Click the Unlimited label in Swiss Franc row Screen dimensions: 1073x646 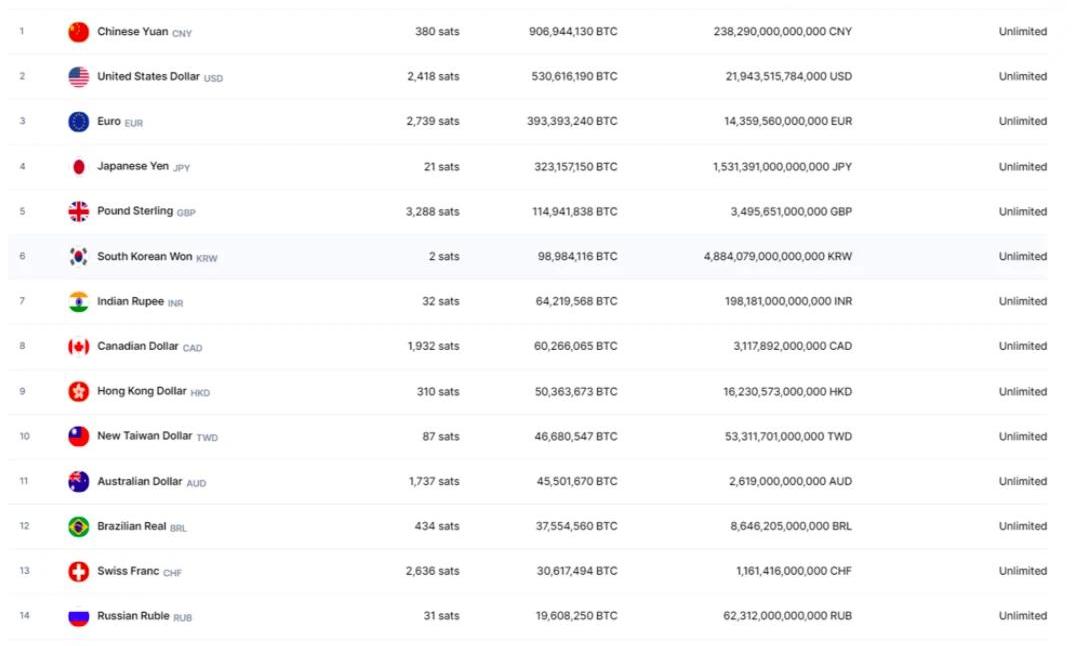1022,571
